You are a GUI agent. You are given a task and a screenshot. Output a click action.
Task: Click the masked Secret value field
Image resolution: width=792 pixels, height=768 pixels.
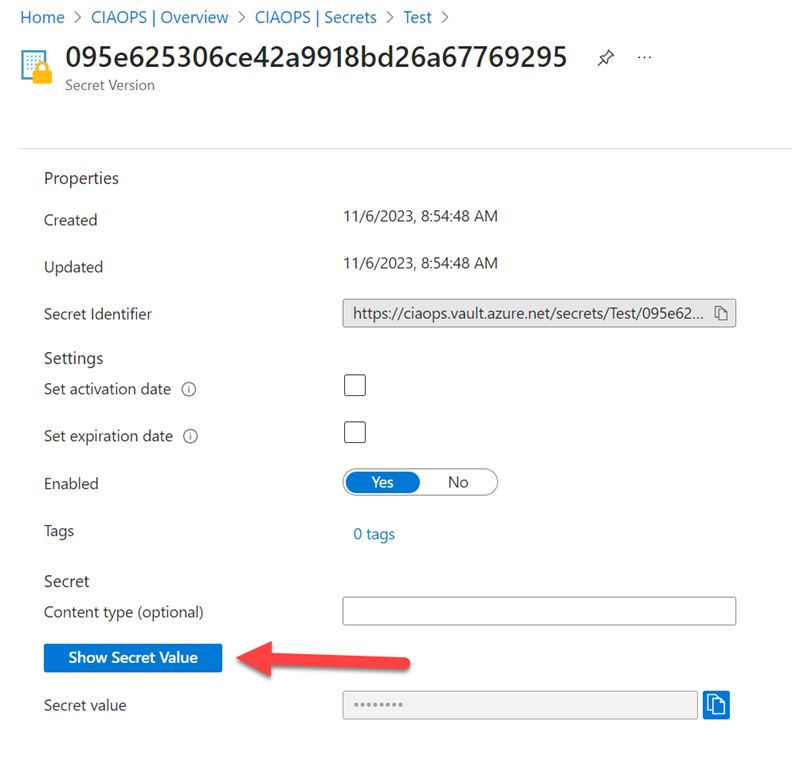tap(520, 705)
